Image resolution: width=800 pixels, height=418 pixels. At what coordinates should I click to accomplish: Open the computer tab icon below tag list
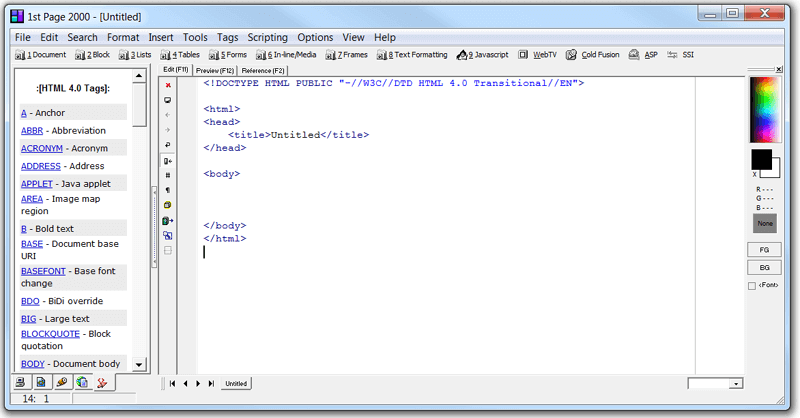tap(20, 382)
